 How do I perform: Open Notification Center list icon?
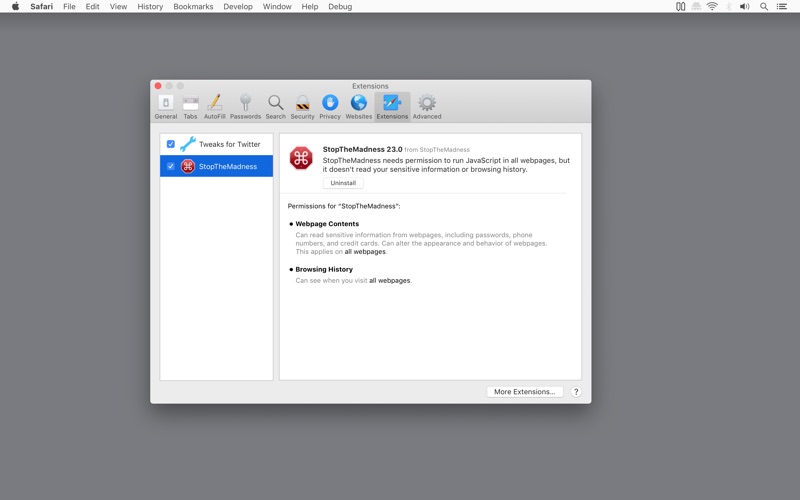coord(782,7)
